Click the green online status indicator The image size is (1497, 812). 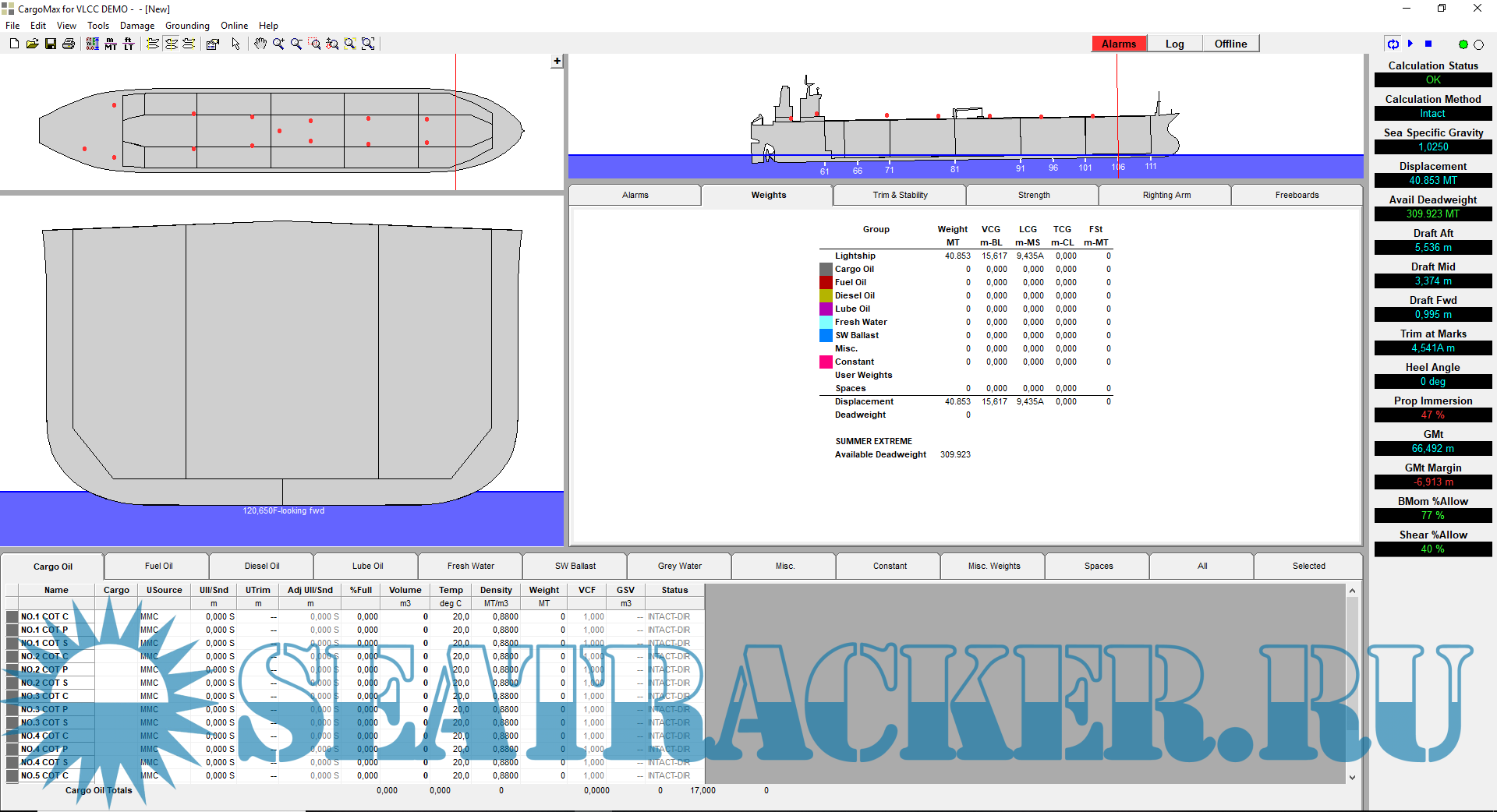(x=1463, y=44)
